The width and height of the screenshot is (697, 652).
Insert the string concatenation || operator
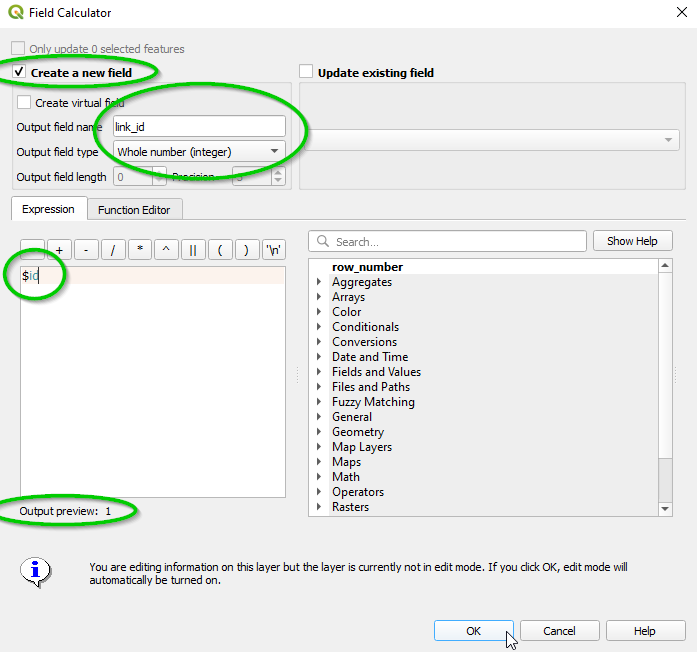click(x=193, y=250)
